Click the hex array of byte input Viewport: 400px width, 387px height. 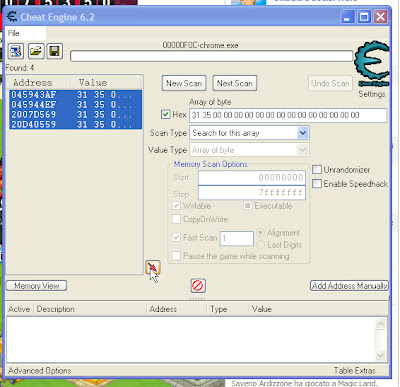(288, 115)
